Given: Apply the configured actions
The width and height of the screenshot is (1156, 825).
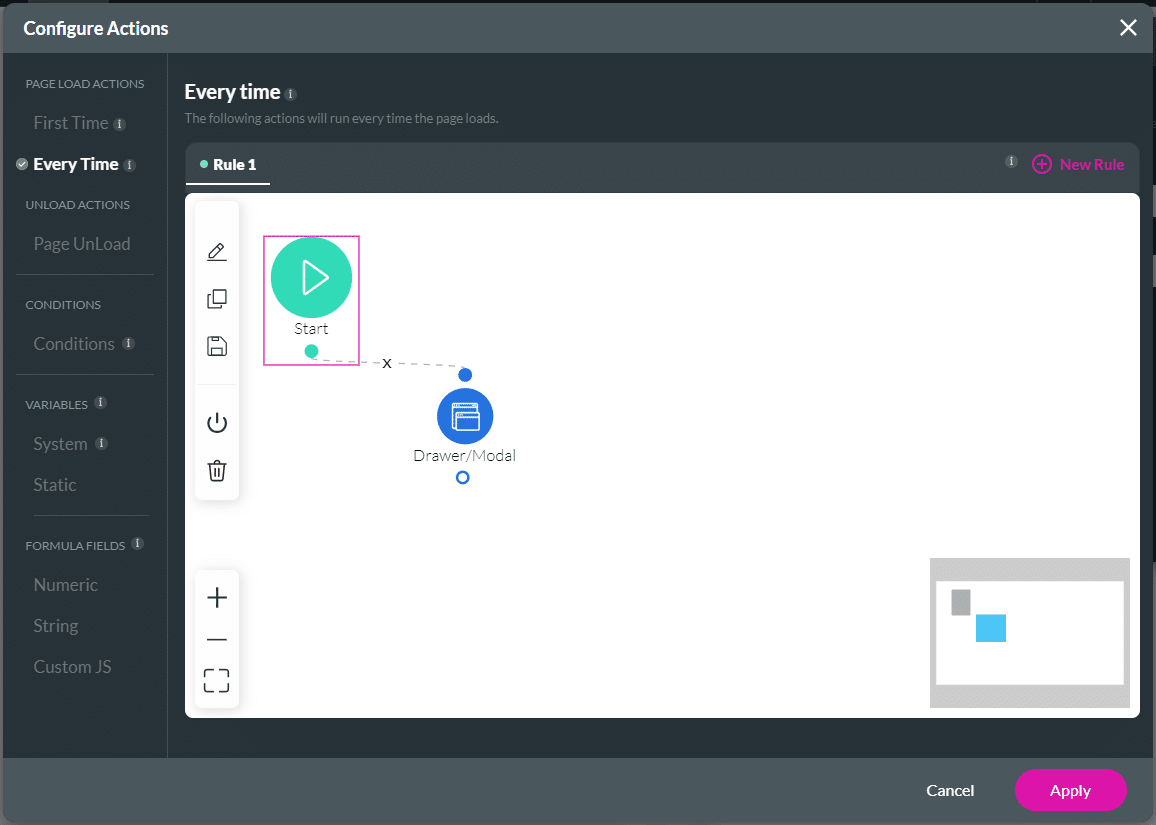Looking at the screenshot, I should pyautogui.click(x=1070, y=790).
